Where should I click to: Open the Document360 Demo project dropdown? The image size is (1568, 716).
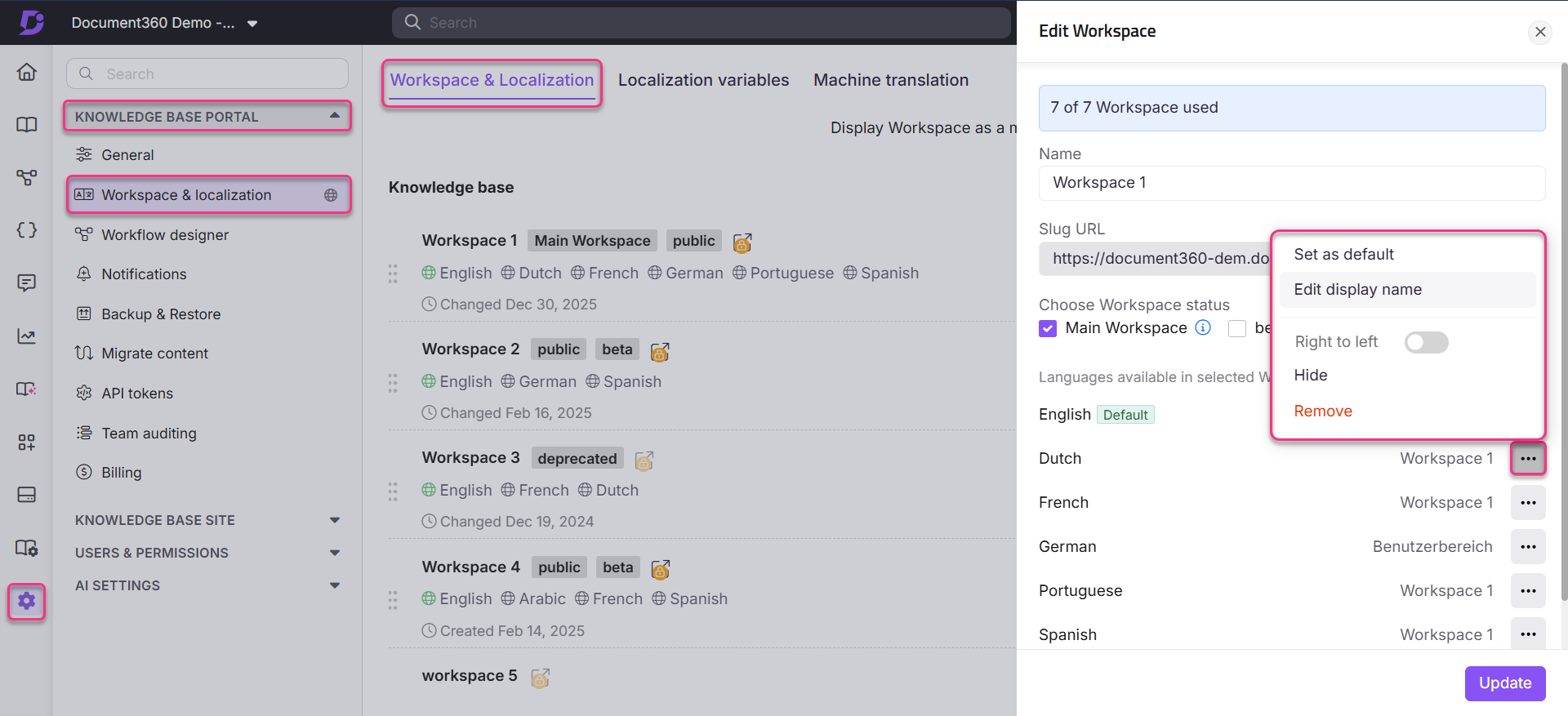click(x=252, y=24)
